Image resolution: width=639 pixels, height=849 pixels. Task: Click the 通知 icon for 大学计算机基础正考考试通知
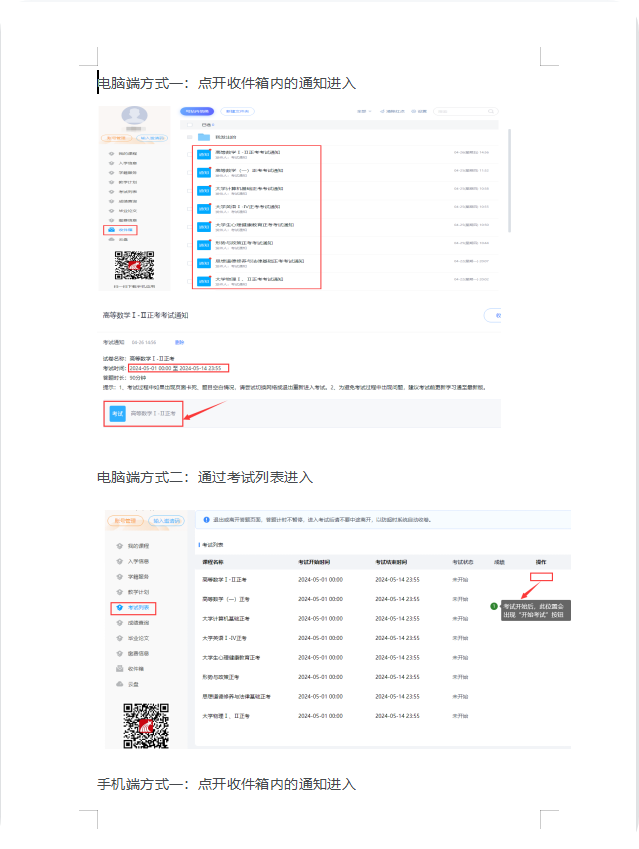[x=204, y=190]
